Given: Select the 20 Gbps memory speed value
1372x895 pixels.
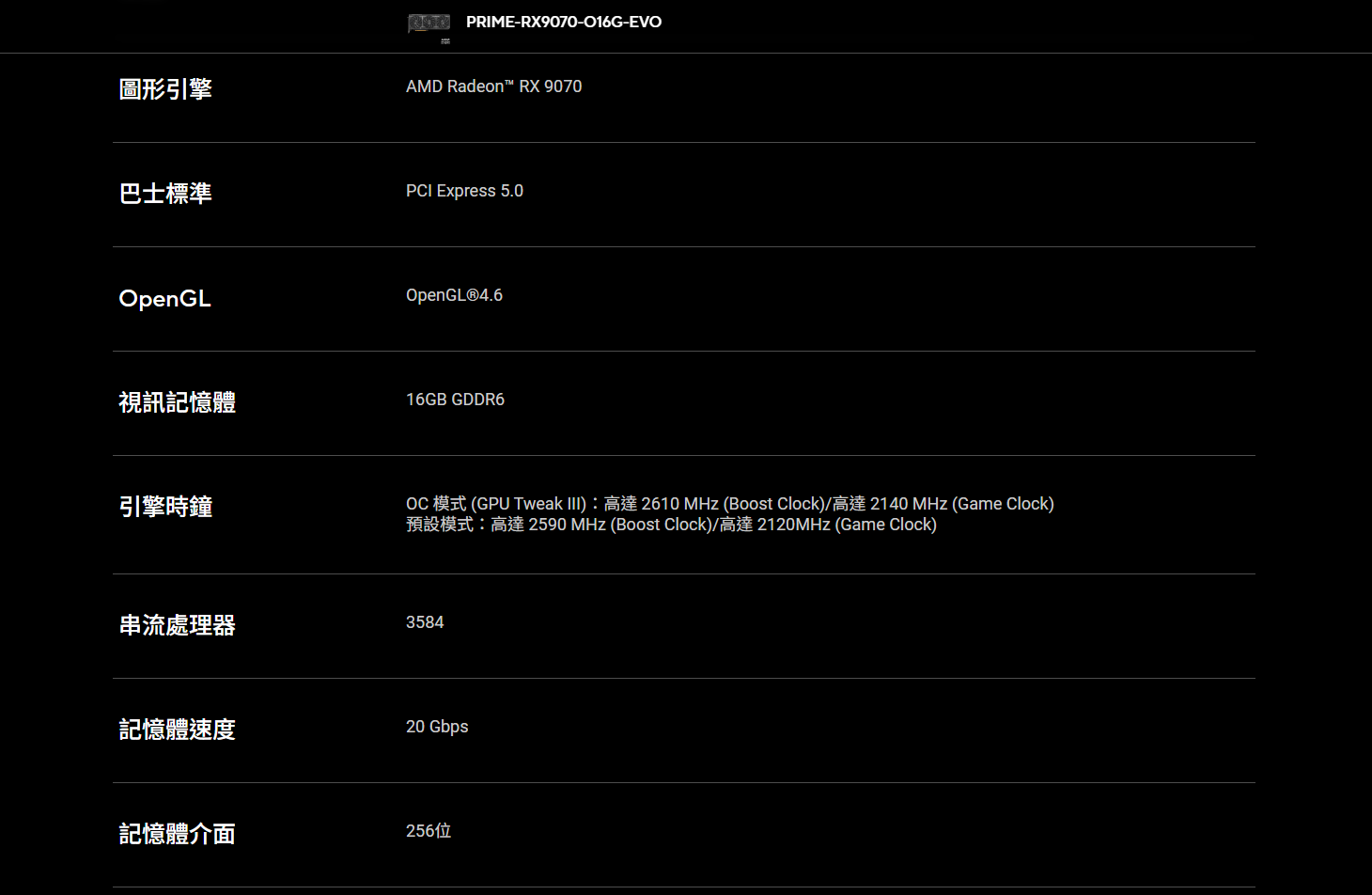Looking at the screenshot, I should [437, 727].
